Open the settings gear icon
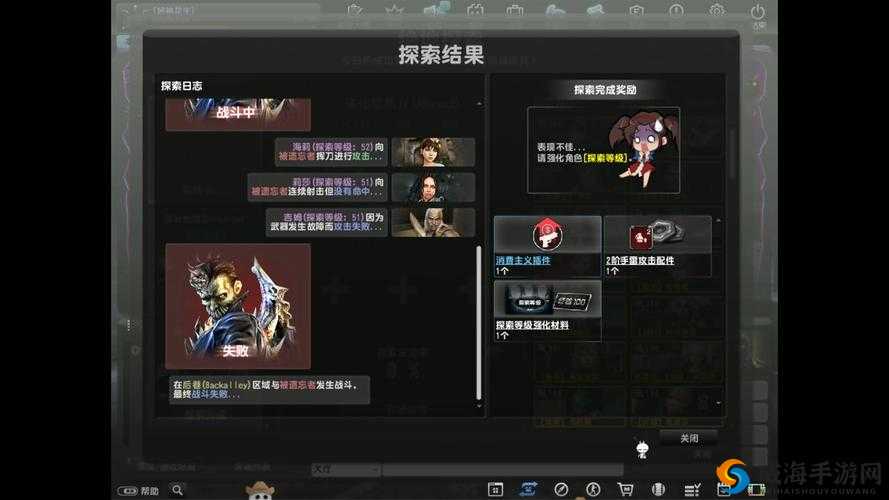The image size is (889, 500). (717, 10)
